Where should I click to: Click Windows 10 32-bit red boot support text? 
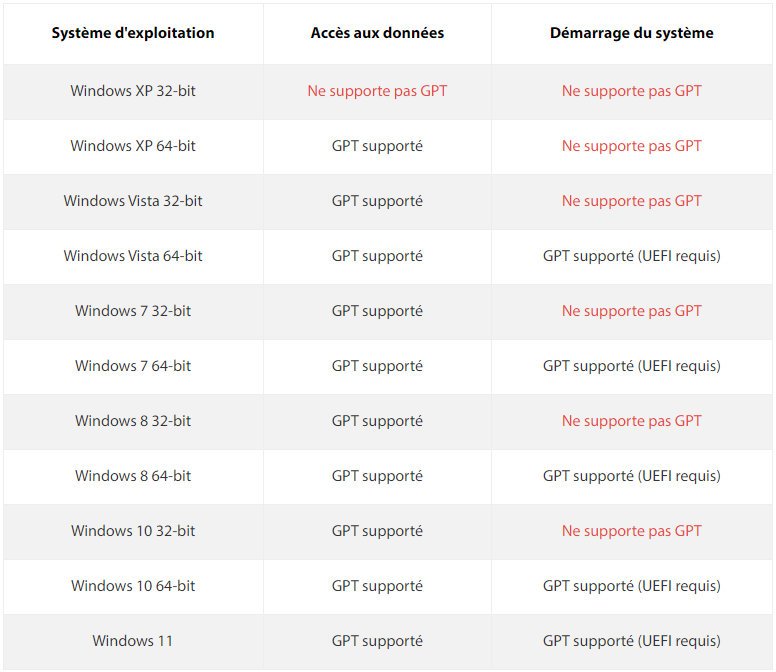tap(631, 531)
